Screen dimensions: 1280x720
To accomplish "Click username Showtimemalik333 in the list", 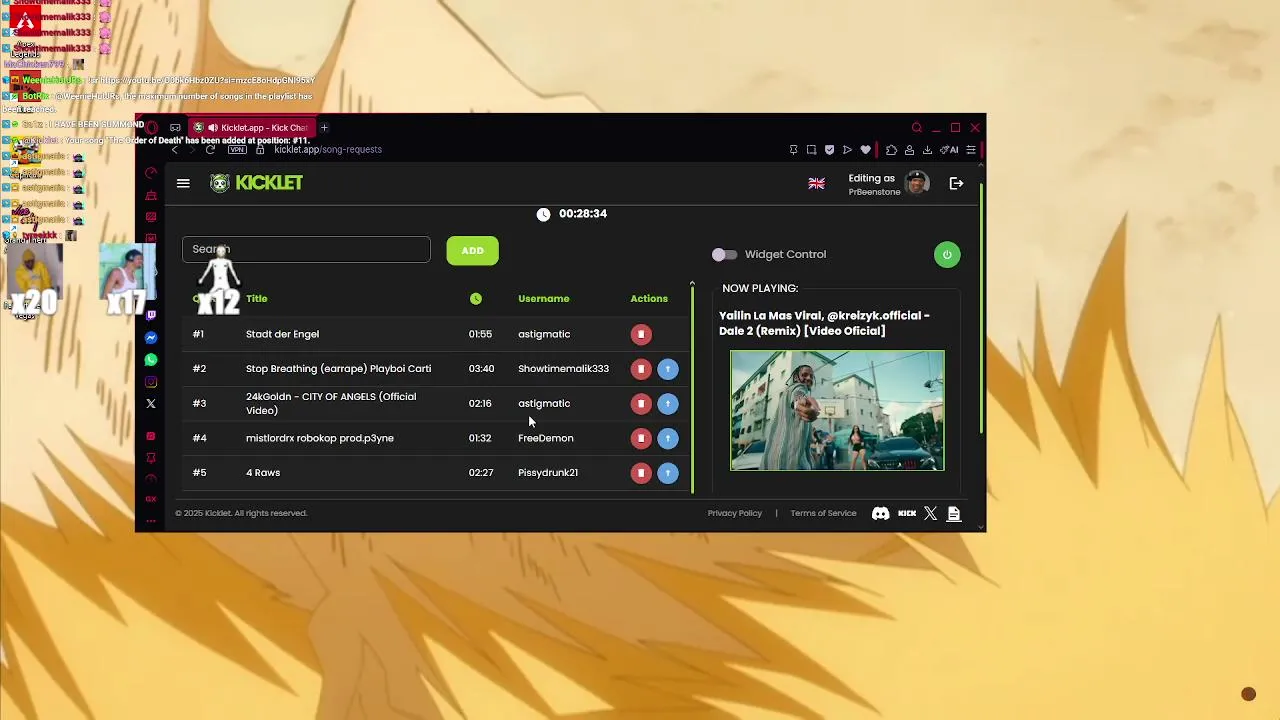I will point(563,369).
